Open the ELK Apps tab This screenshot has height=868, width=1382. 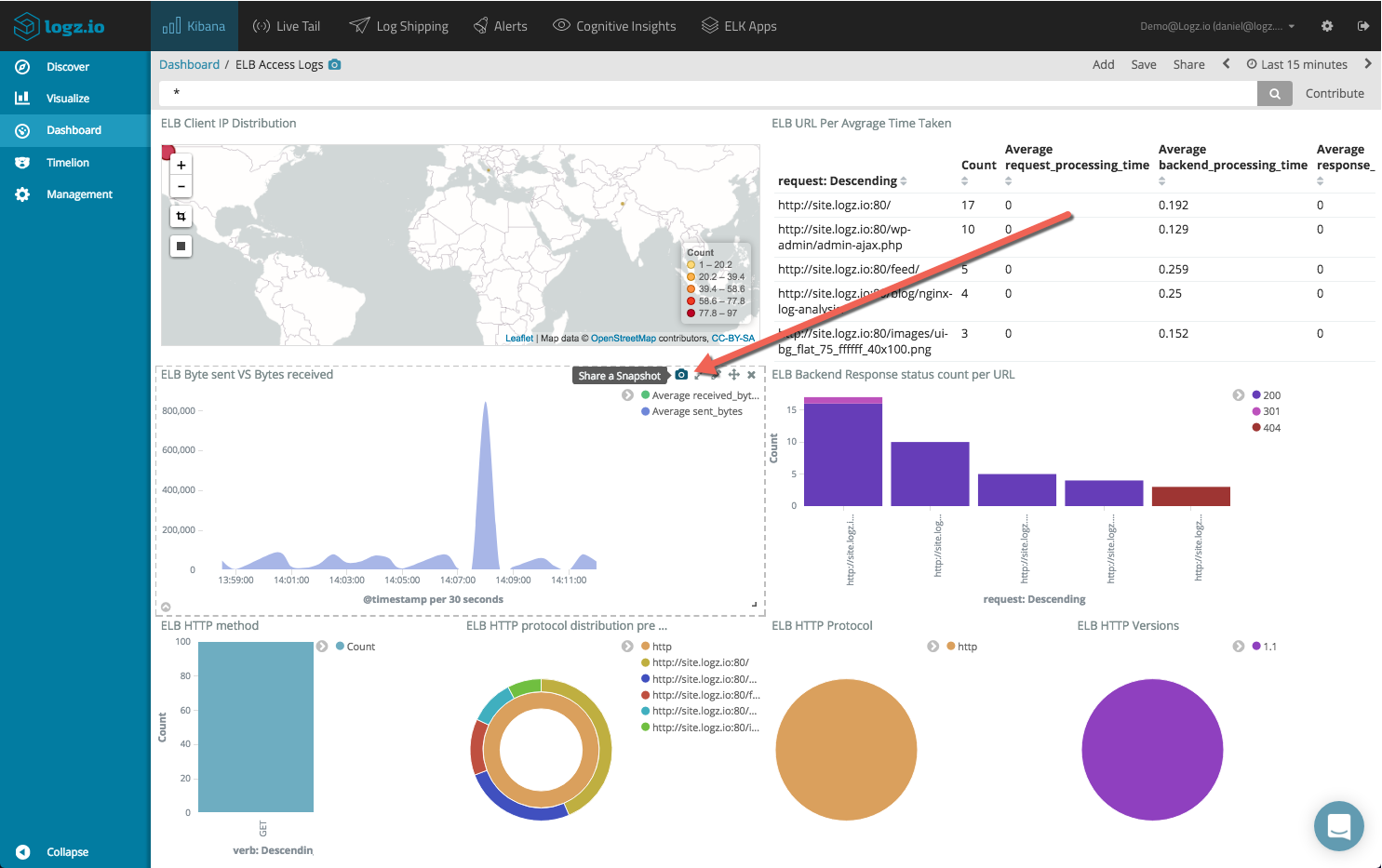(x=739, y=26)
